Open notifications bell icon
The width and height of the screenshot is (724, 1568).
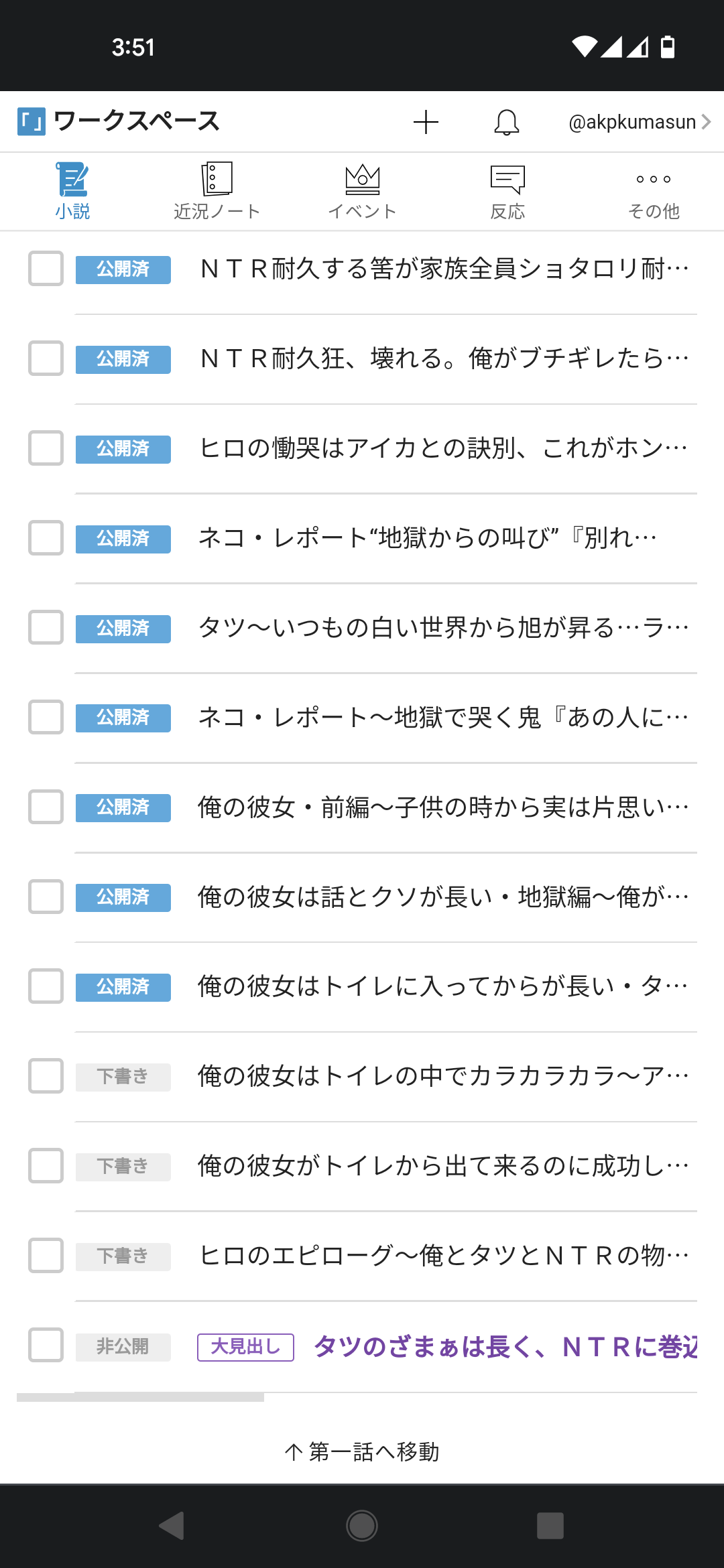pyautogui.click(x=507, y=122)
